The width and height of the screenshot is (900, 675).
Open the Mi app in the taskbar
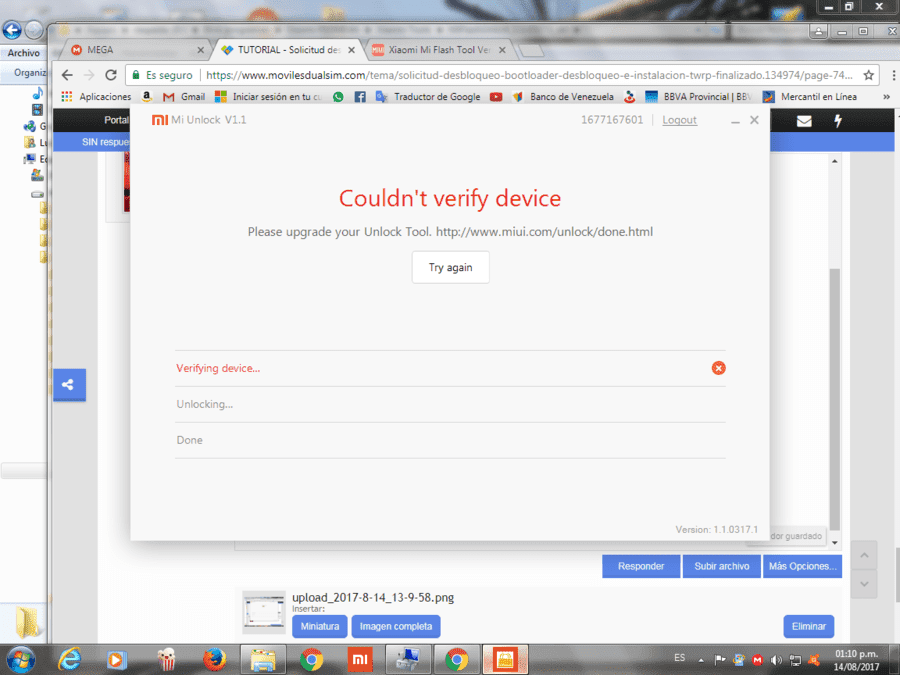point(360,660)
